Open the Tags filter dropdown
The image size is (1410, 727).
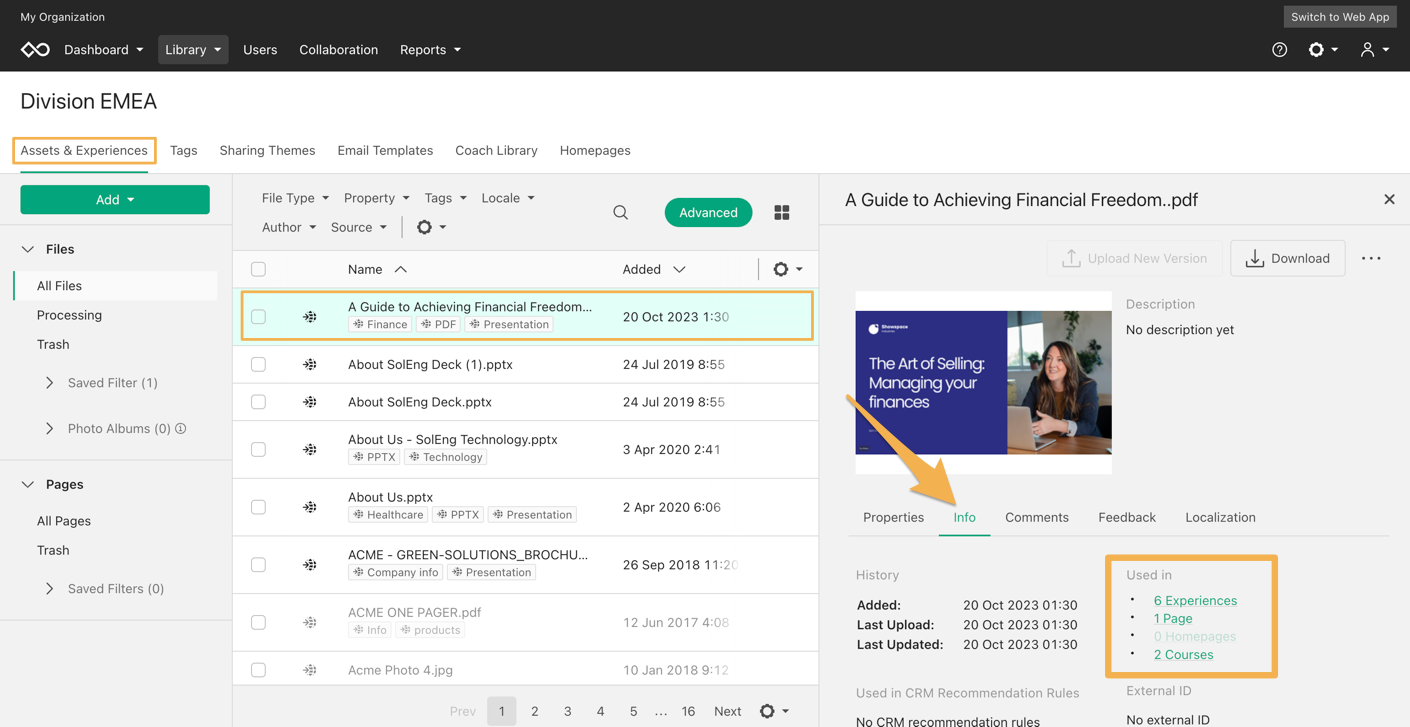tap(446, 198)
